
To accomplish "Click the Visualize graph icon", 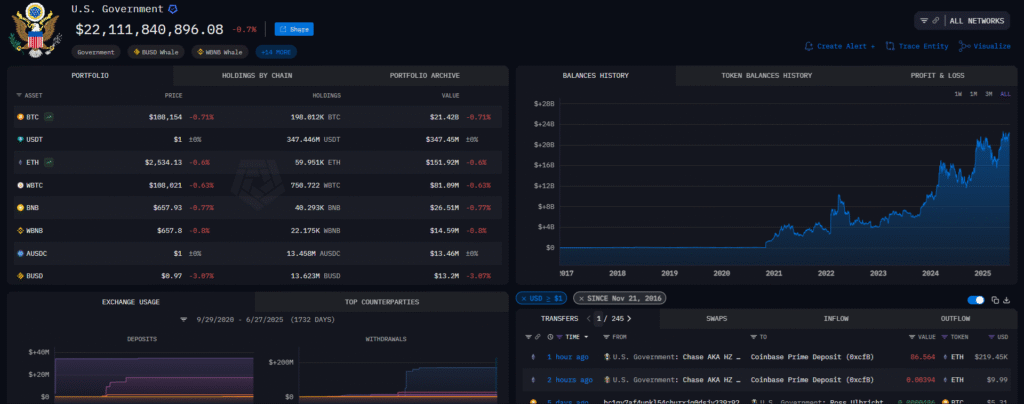I will pos(964,46).
